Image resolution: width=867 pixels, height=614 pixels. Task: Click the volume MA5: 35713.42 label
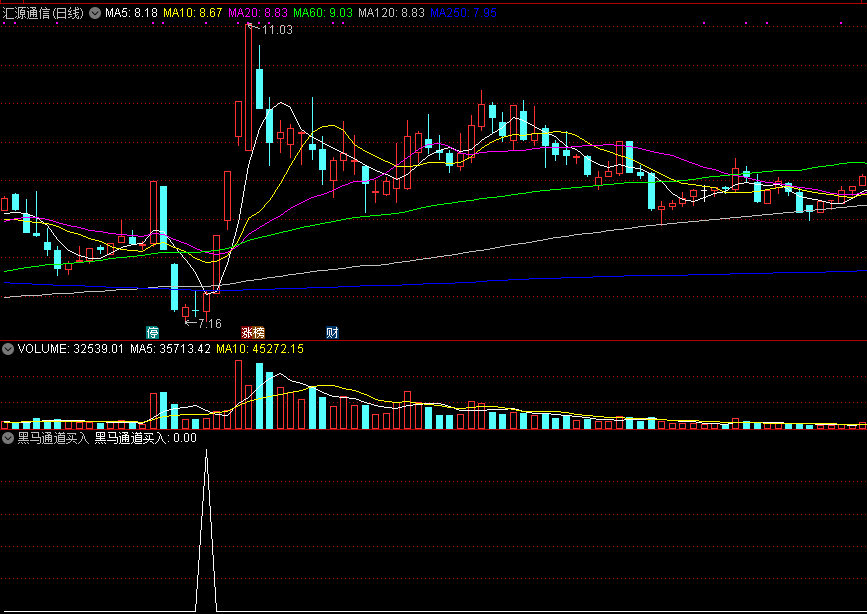170,349
